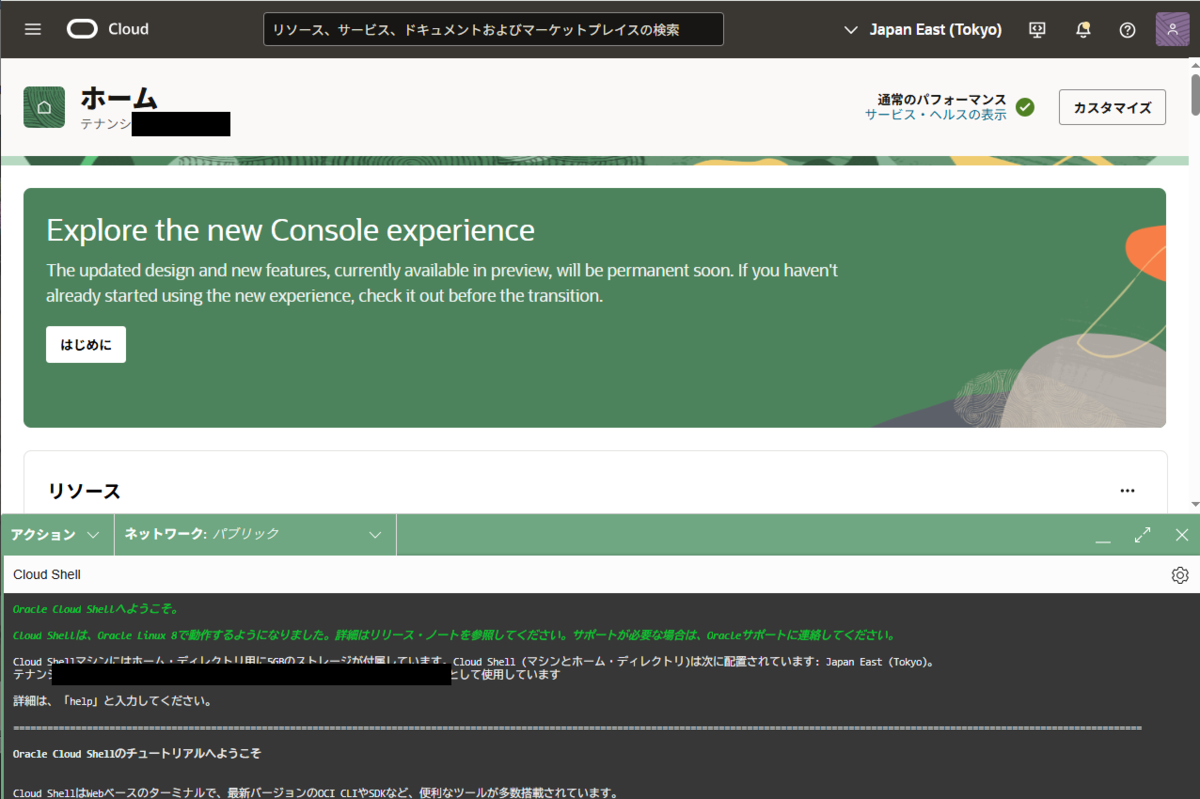Open the notifications bell
The image size is (1200, 799).
(x=1083, y=30)
